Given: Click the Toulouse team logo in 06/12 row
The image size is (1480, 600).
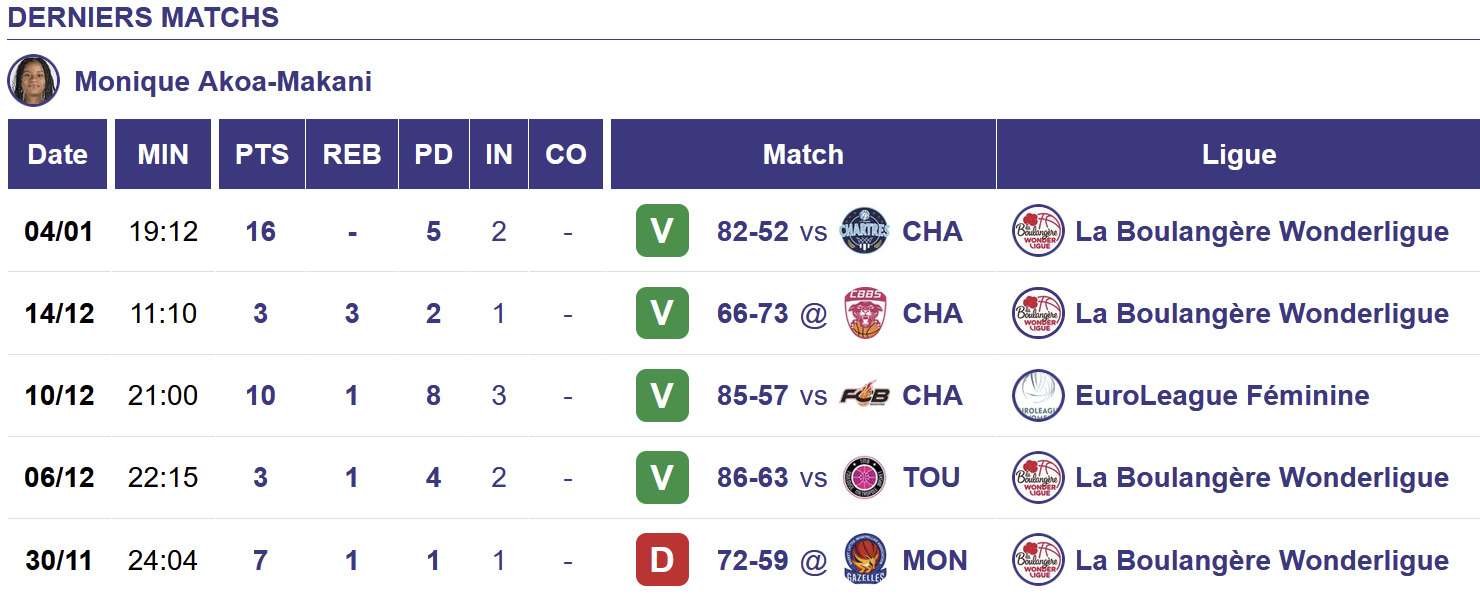Looking at the screenshot, I should click(x=864, y=477).
